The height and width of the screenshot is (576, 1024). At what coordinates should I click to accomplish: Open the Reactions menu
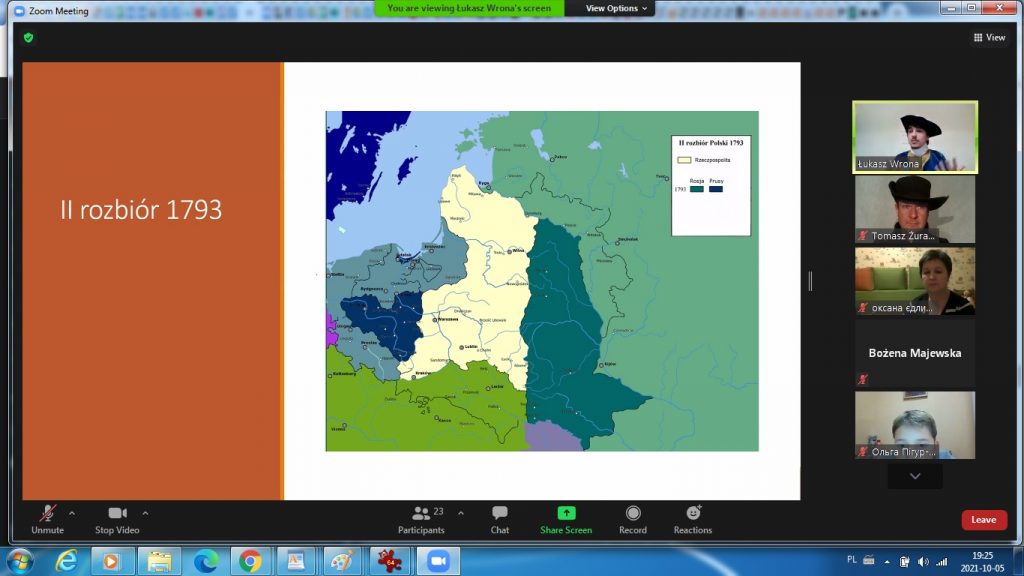tap(692, 514)
